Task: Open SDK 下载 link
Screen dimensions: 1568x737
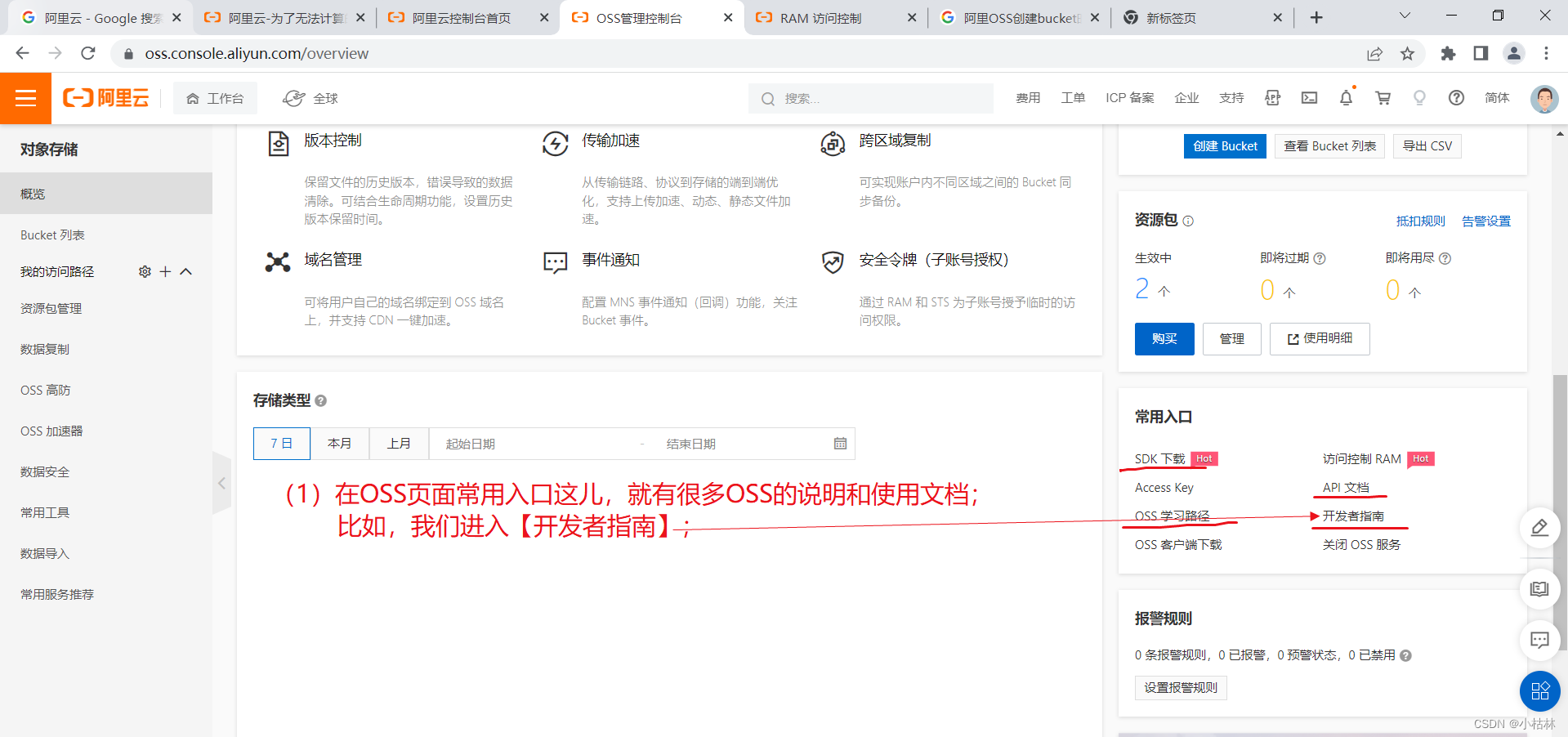Action: [1159, 459]
